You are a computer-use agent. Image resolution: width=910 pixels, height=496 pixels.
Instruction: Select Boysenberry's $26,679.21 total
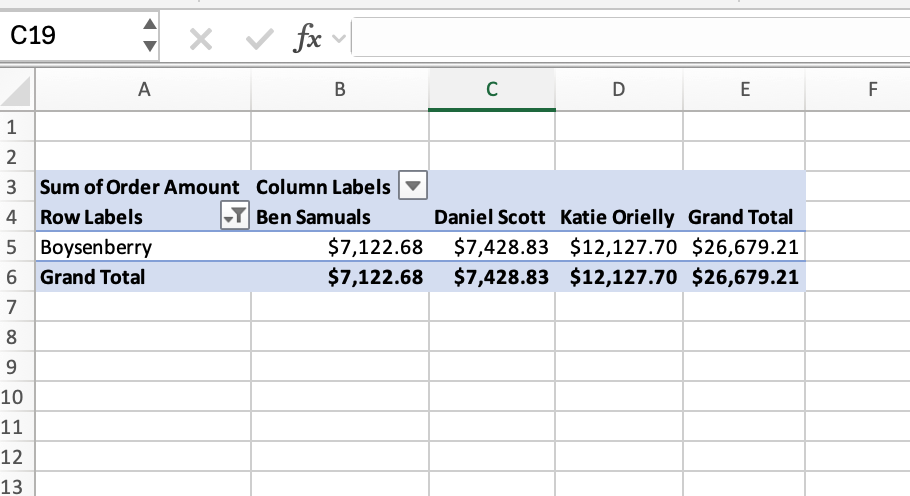click(745, 247)
